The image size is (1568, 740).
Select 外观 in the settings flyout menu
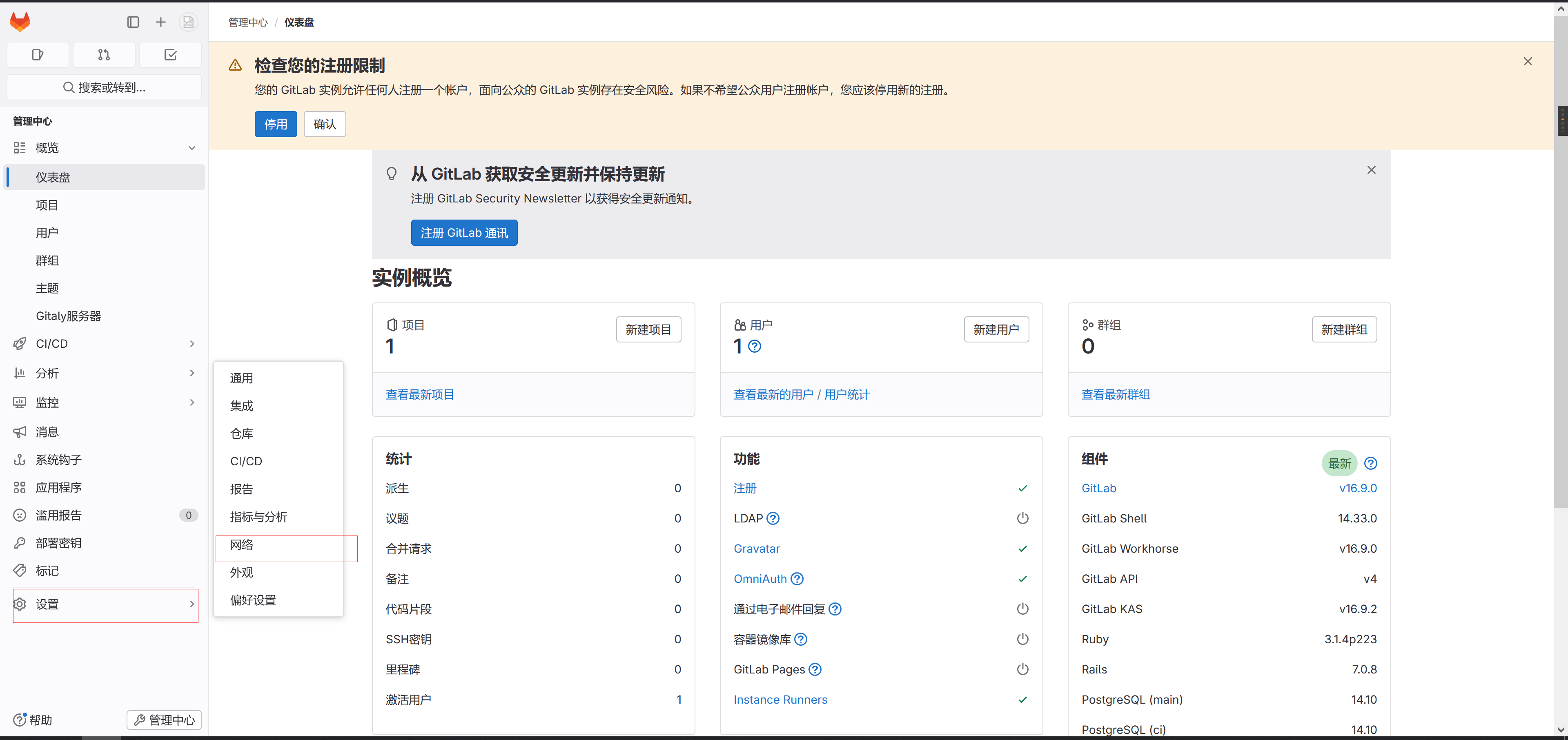[x=242, y=573]
